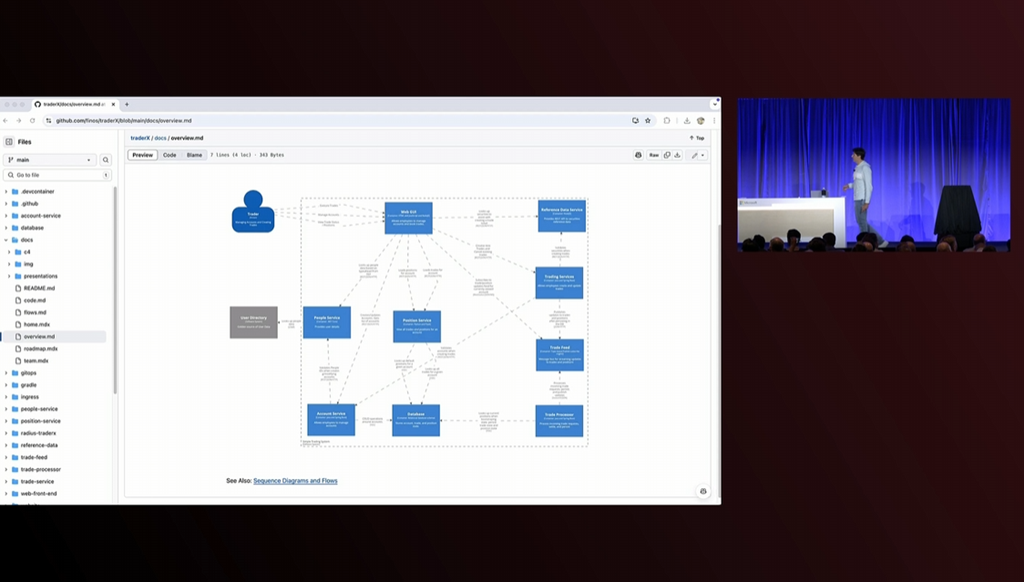Bookmark page with the star icon
1024x582 pixels.
coord(648,120)
